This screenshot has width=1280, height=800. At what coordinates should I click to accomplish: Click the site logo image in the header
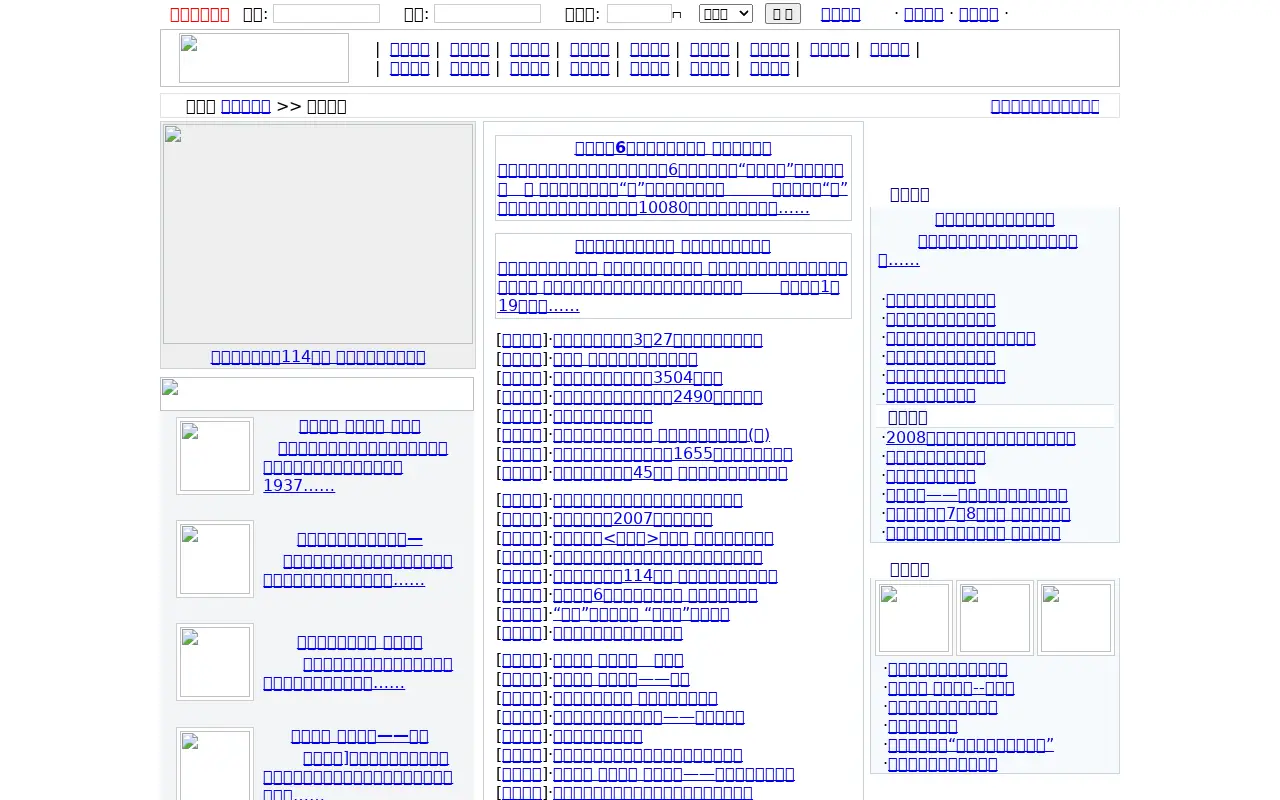click(x=264, y=58)
